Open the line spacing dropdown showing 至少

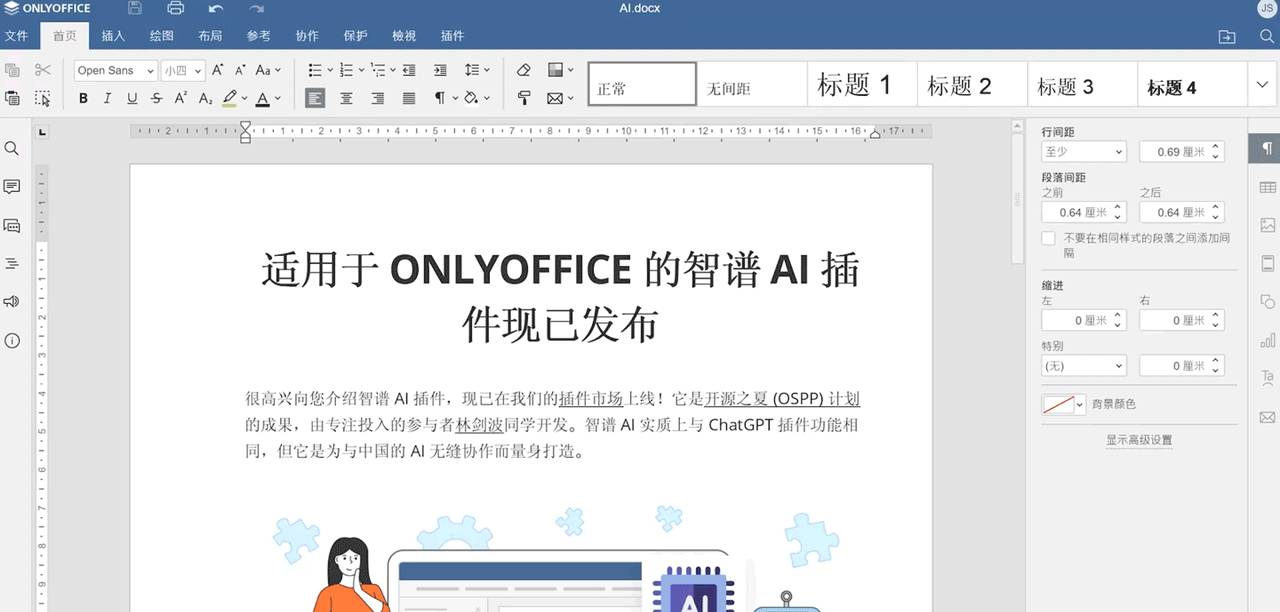pyautogui.click(x=1083, y=149)
